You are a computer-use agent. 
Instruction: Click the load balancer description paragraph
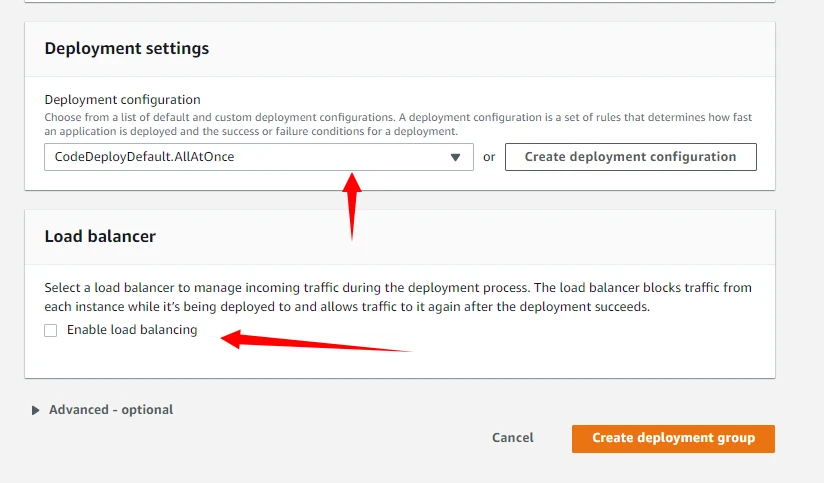point(398,297)
